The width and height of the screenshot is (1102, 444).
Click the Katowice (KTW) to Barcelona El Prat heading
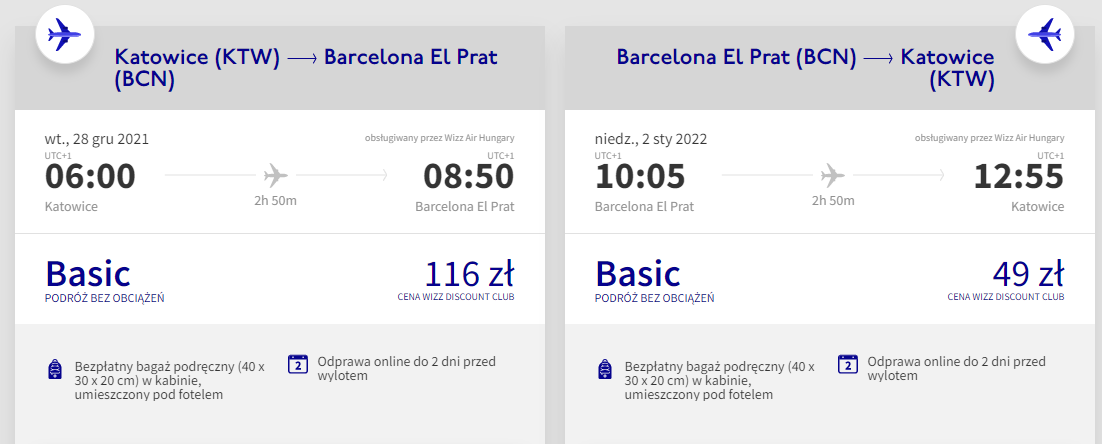(x=305, y=68)
